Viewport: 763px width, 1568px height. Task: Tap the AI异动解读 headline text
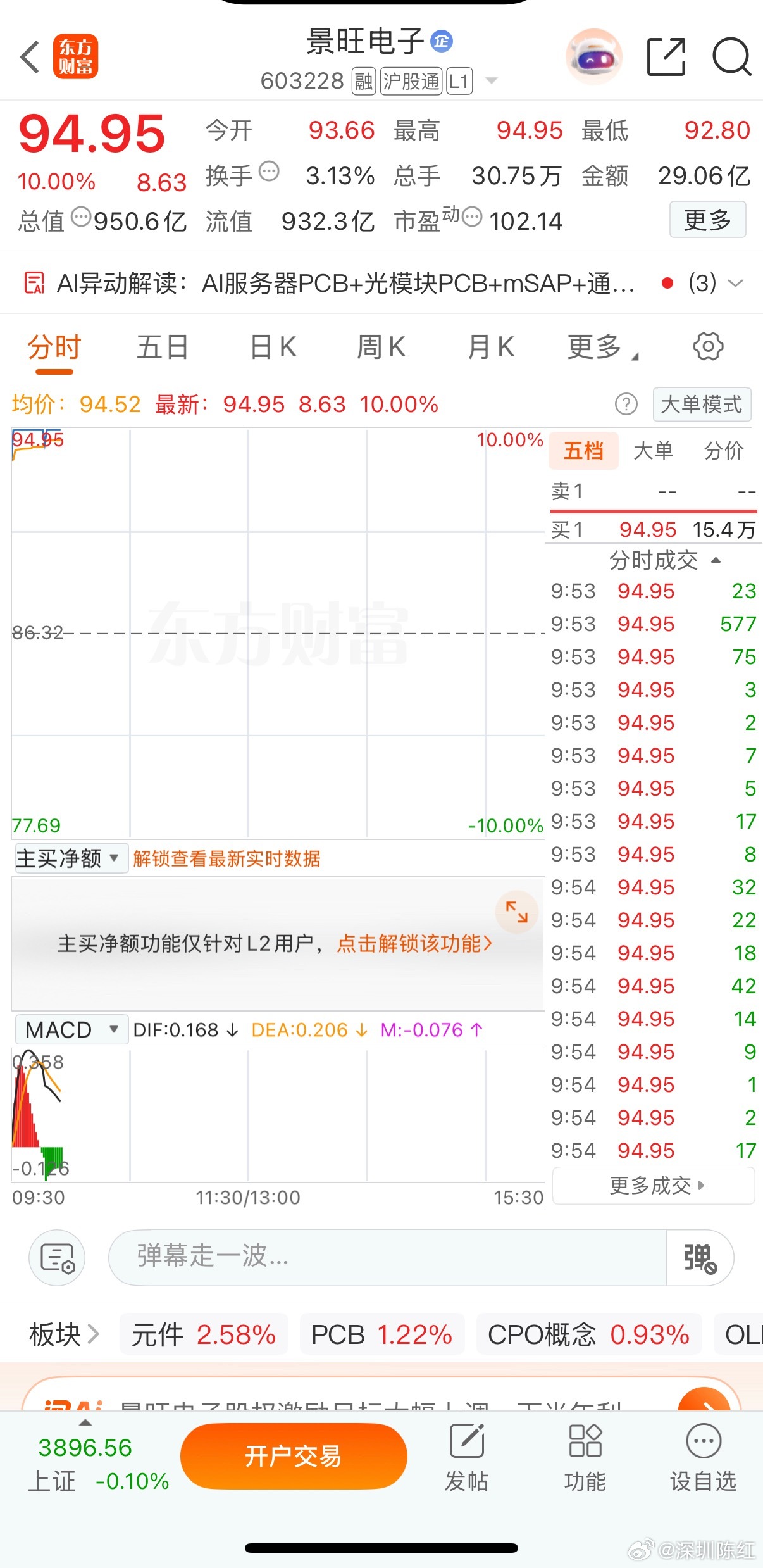[345, 283]
